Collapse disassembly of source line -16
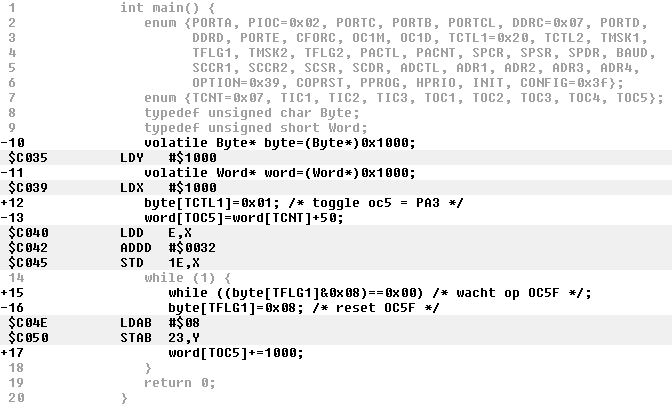 pos(17,307)
